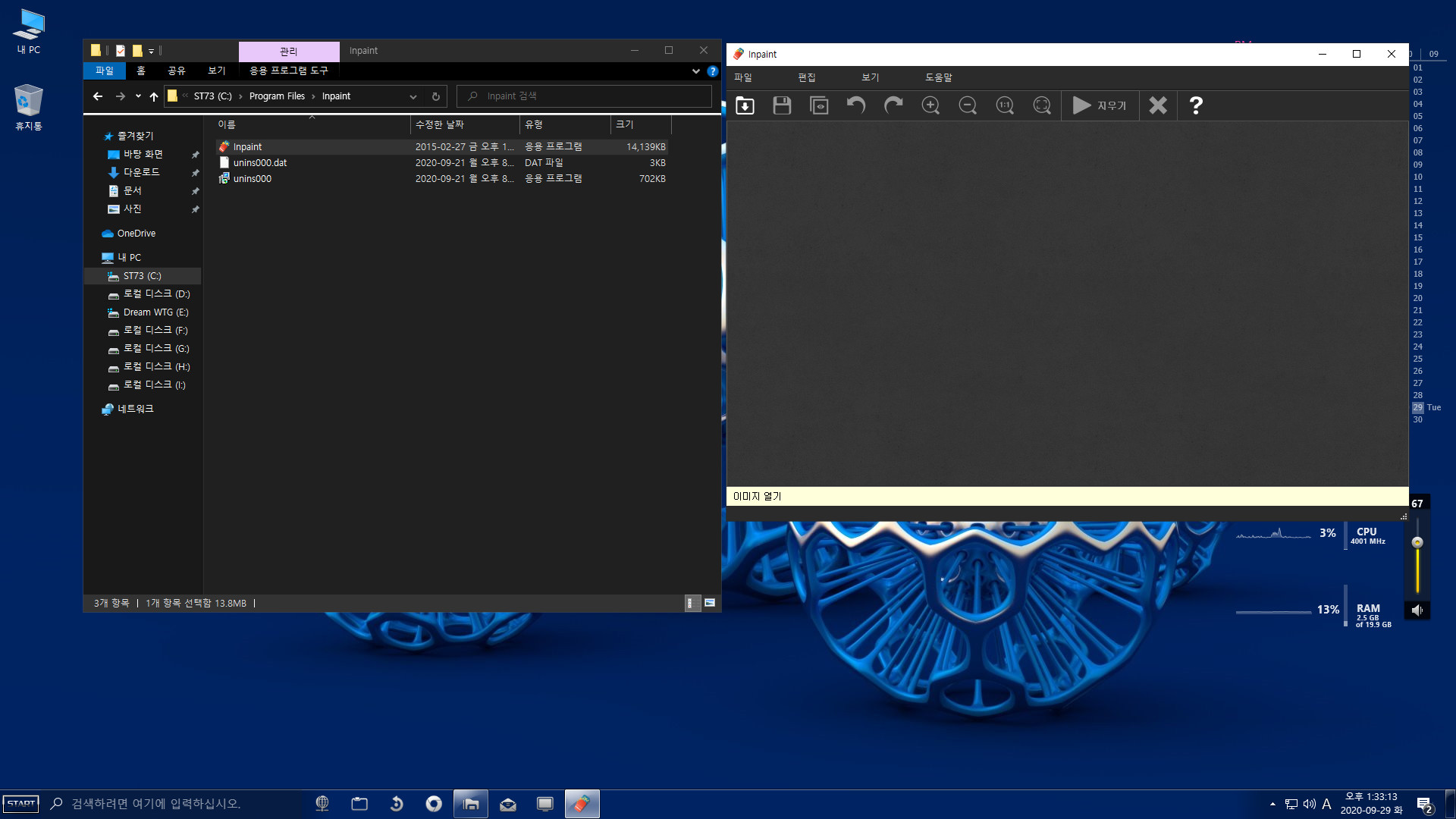Click the Forward arrow in File Explorer

tap(120, 96)
